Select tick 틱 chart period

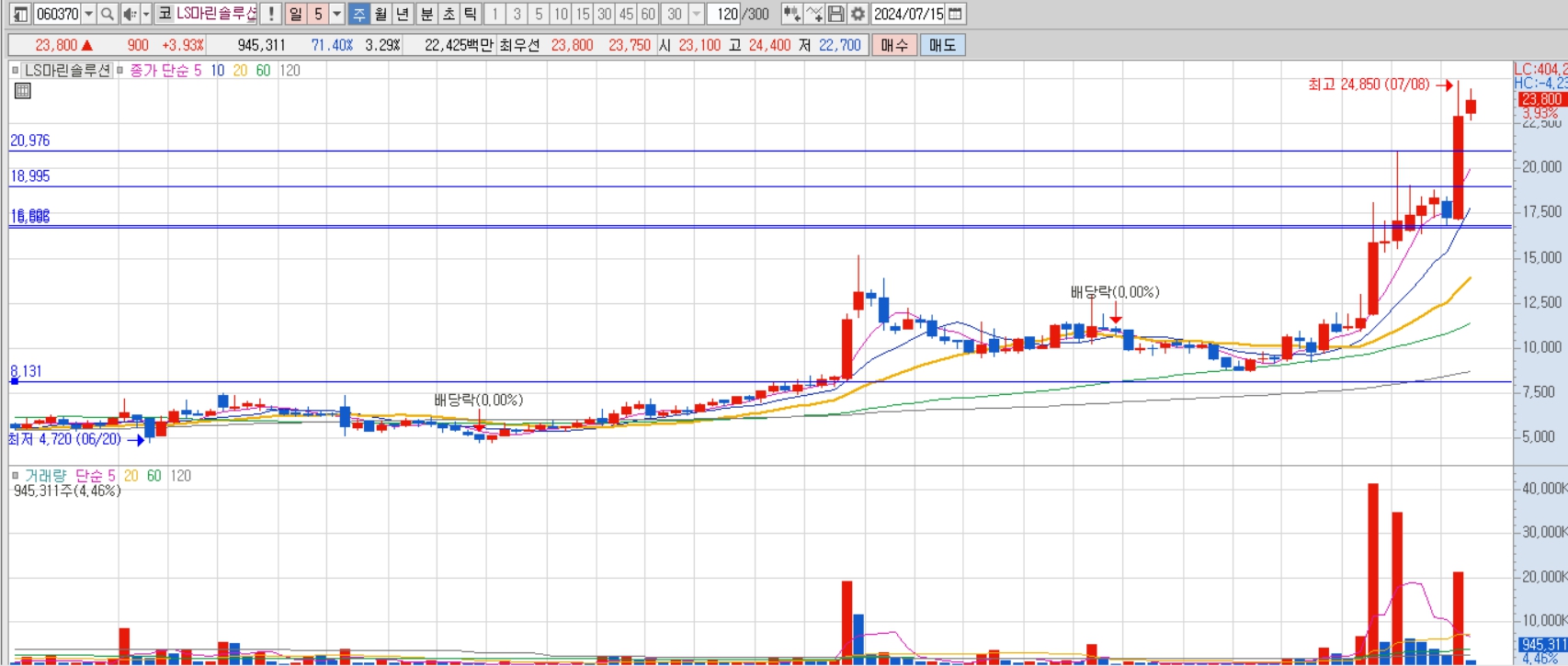click(471, 14)
